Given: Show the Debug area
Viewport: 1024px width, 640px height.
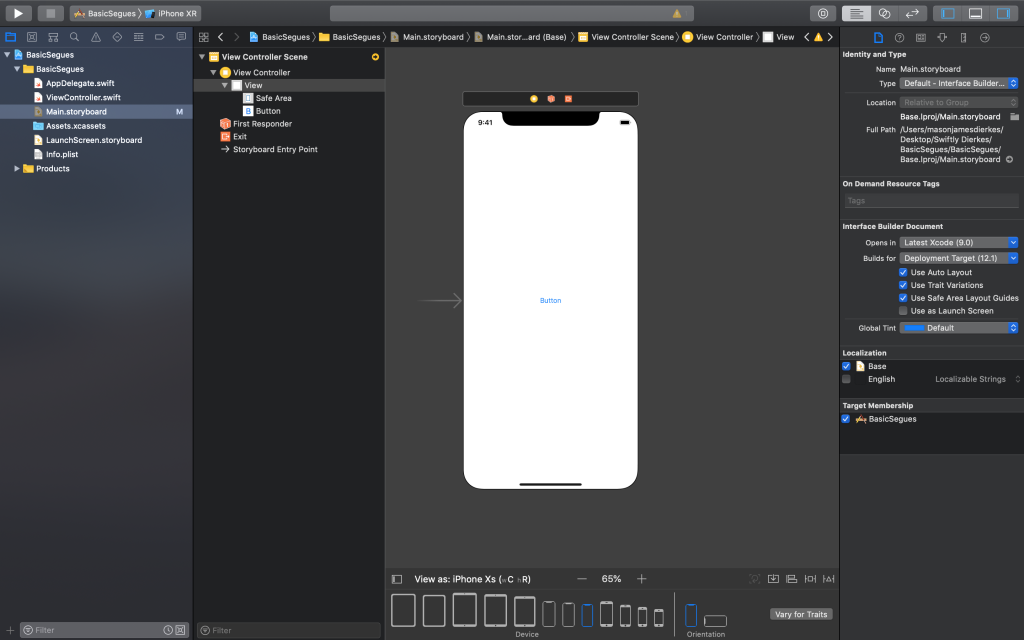Looking at the screenshot, I should pyautogui.click(x=975, y=13).
